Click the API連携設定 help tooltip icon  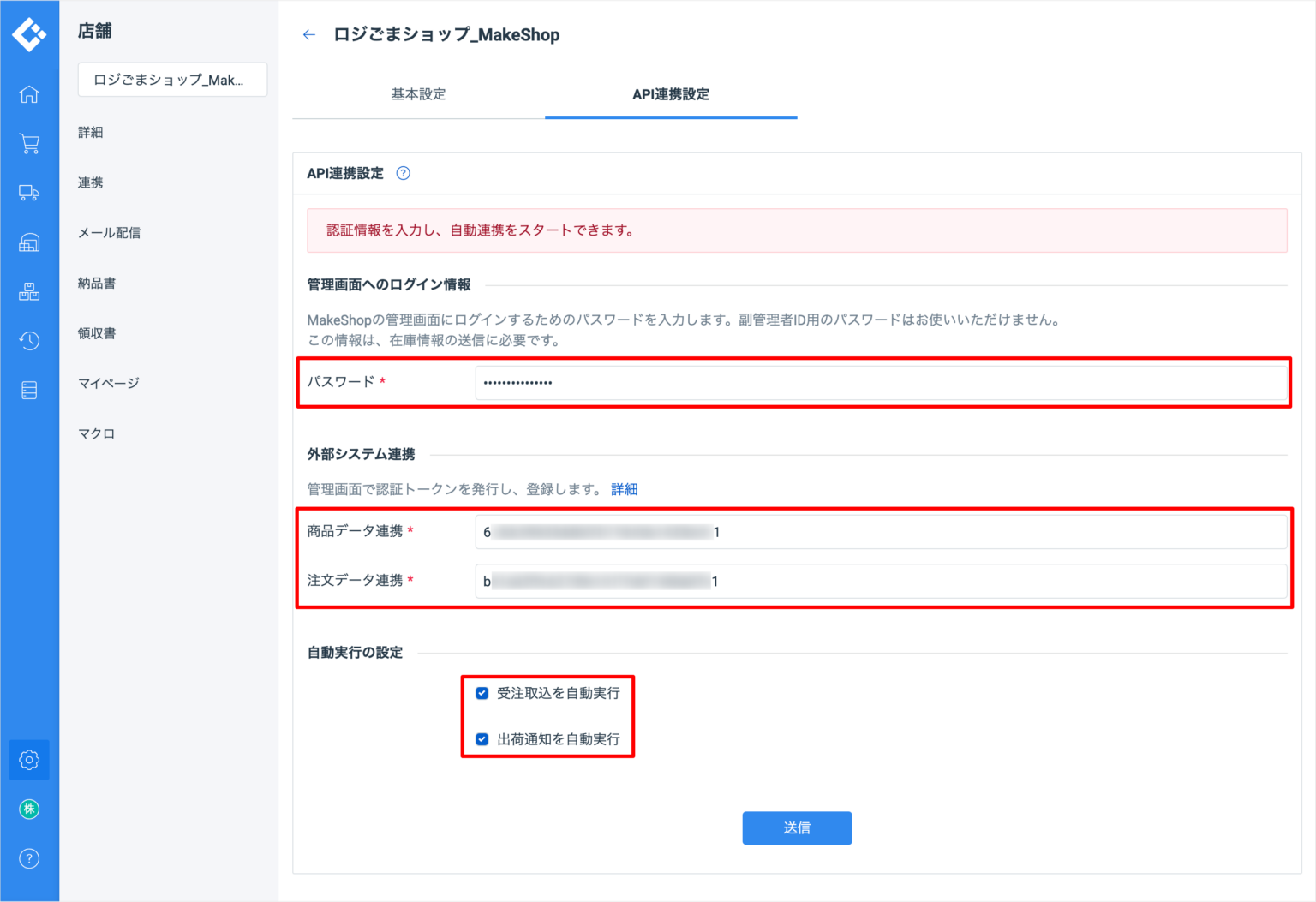tap(403, 172)
